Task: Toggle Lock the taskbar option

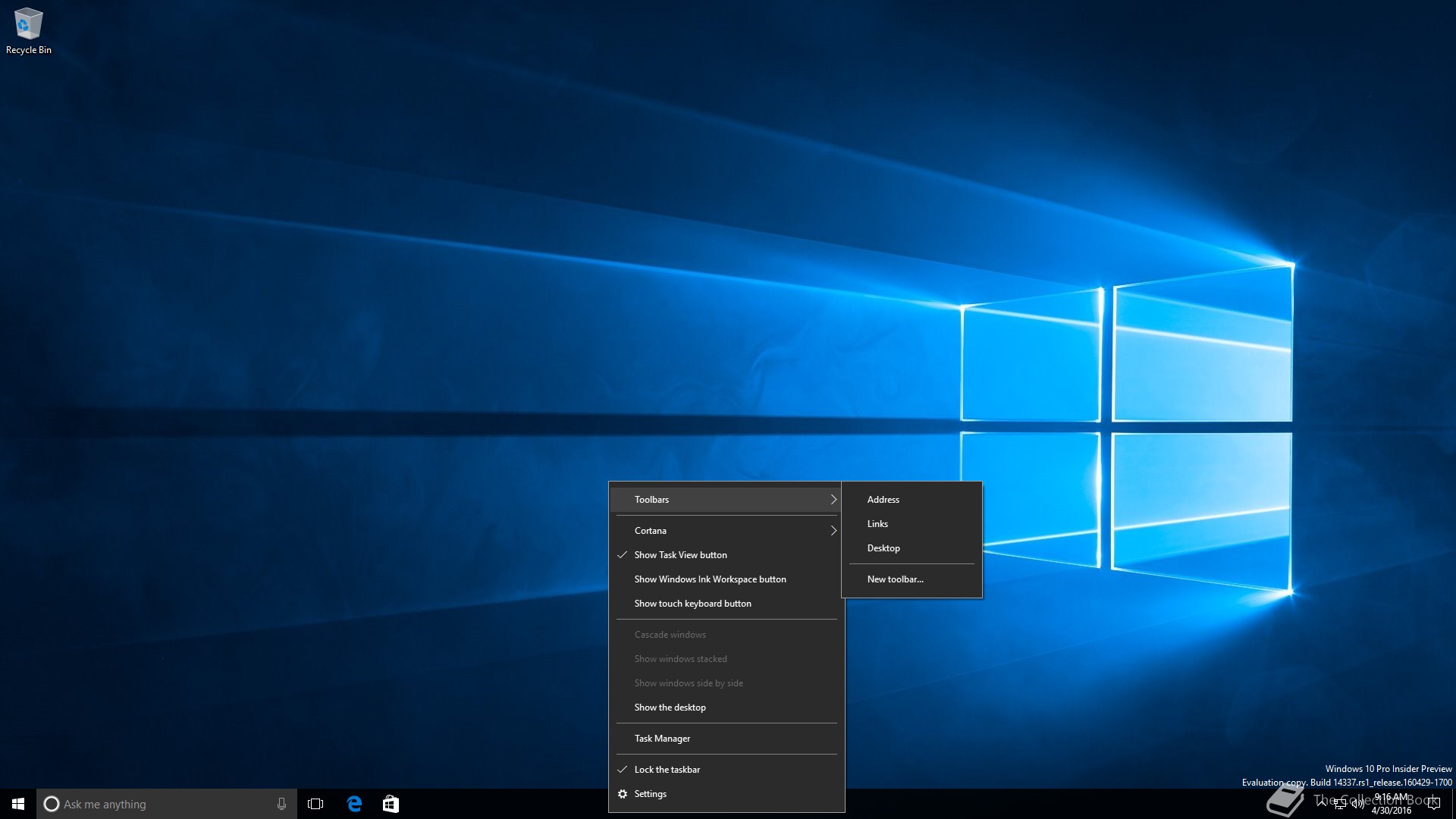Action: (726, 770)
